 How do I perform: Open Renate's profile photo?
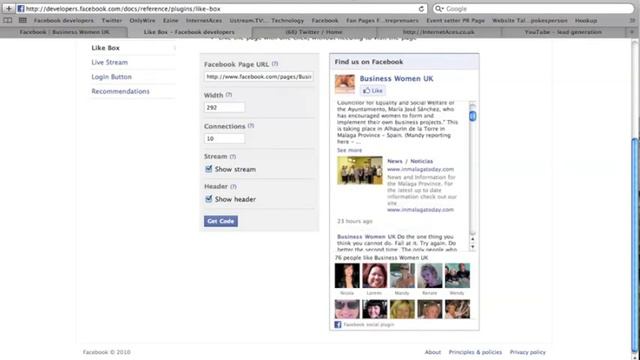click(429, 276)
